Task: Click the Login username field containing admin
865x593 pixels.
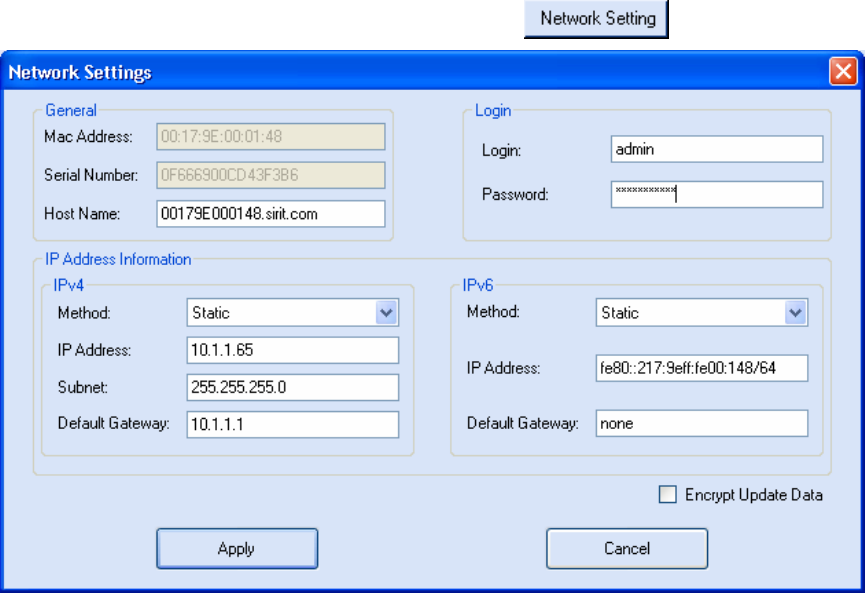Action: coord(717,149)
